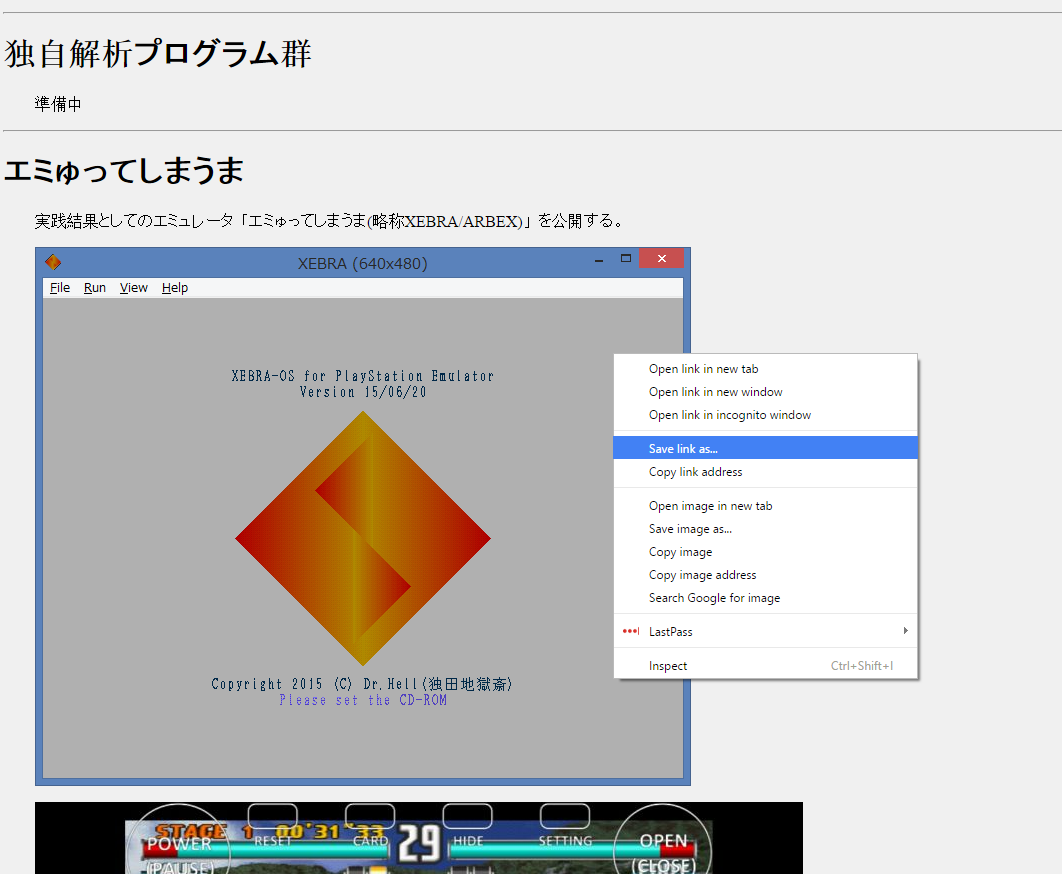Select "Copy image address"
Viewport: 1062px width, 874px height.
tap(765, 575)
